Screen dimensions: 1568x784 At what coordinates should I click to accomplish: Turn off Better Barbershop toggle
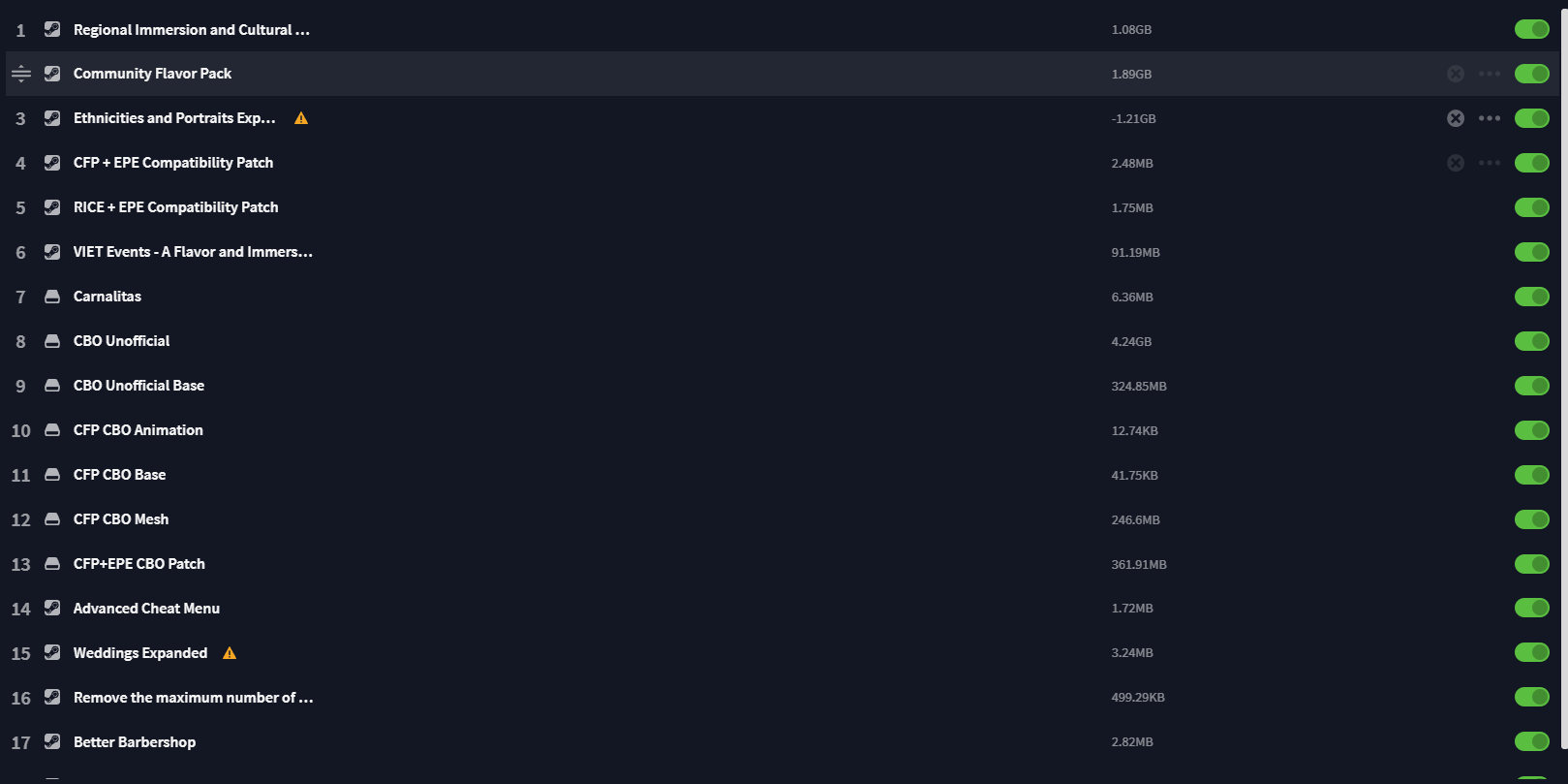point(1531,742)
